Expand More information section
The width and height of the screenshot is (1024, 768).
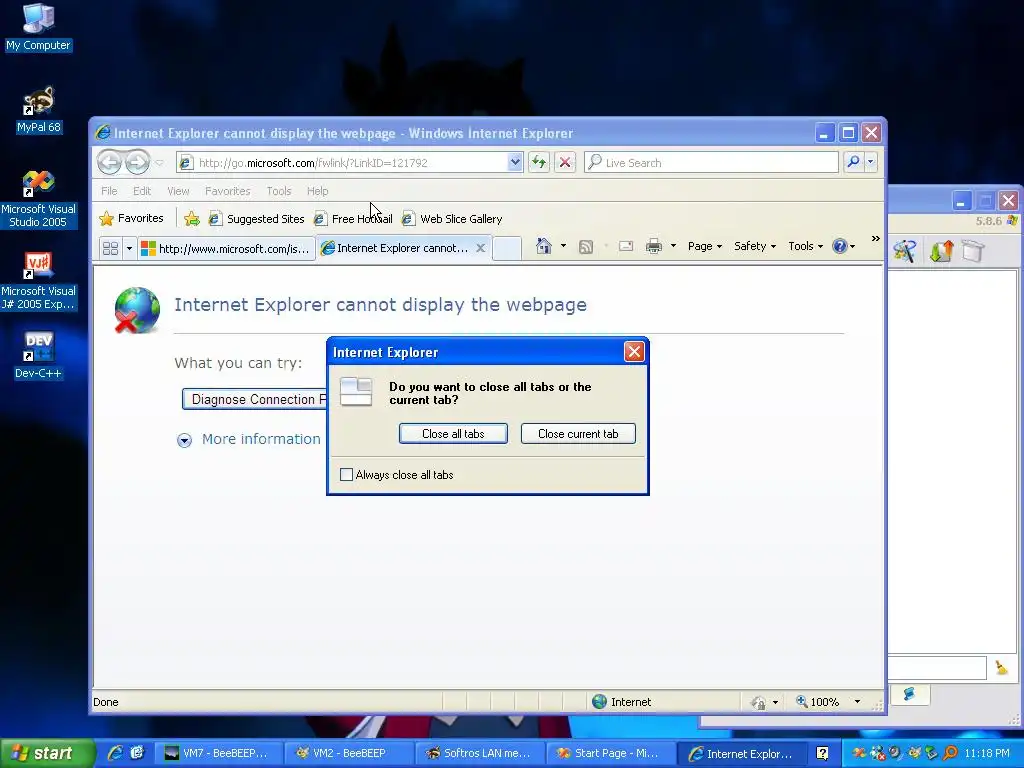click(x=248, y=440)
